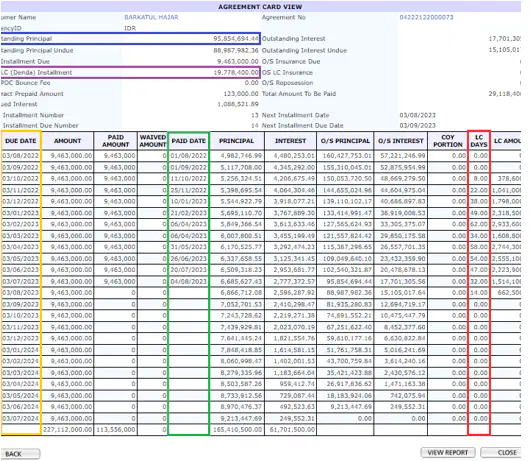Select the PAID DATE column header
The image size is (530, 461).
(x=188, y=141)
